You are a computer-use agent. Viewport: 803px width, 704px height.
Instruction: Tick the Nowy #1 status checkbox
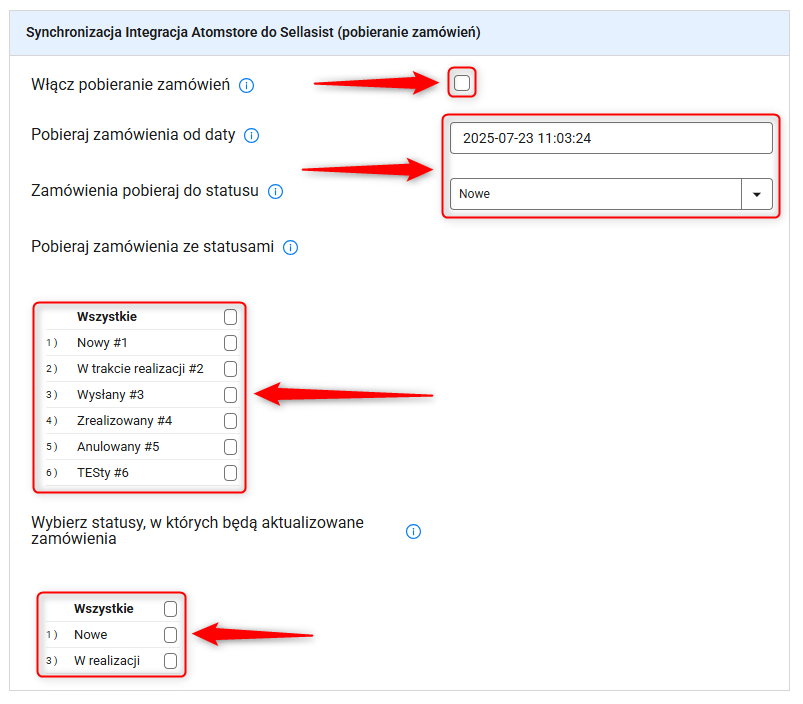pos(230,343)
